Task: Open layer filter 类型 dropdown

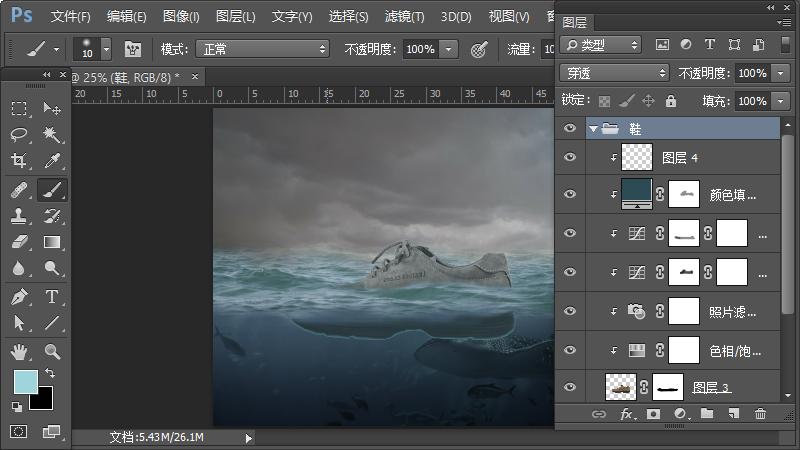Action: coord(601,45)
